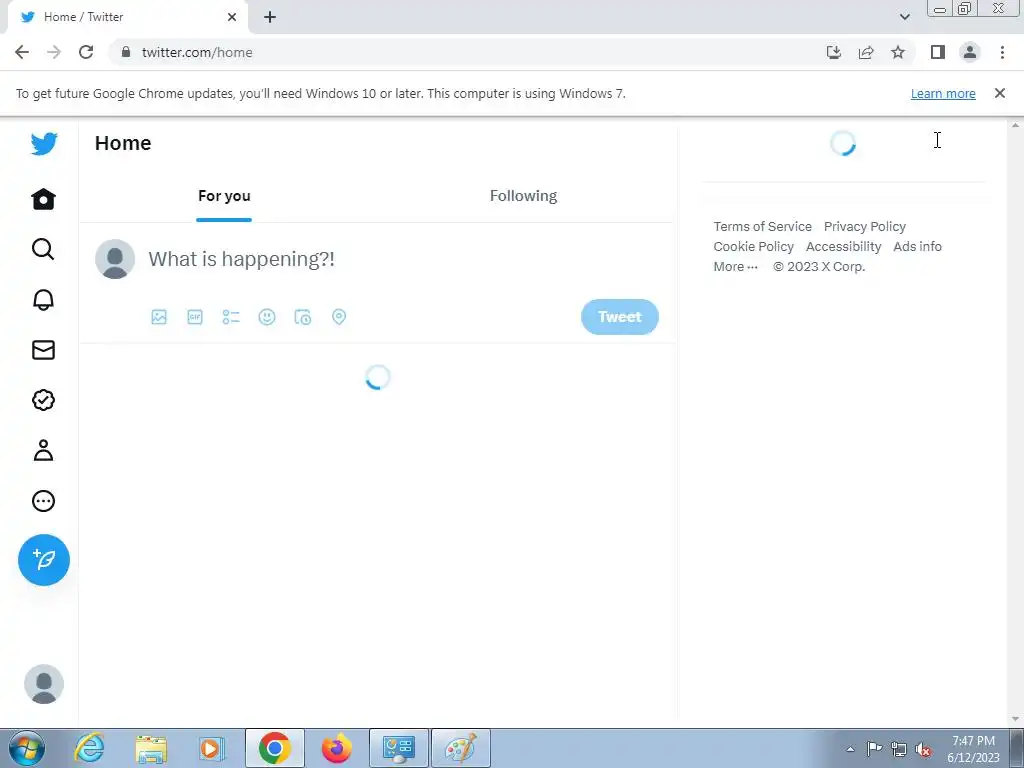Switch to Firefox in the taskbar
Image resolution: width=1024 pixels, height=768 pixels.
337,748
